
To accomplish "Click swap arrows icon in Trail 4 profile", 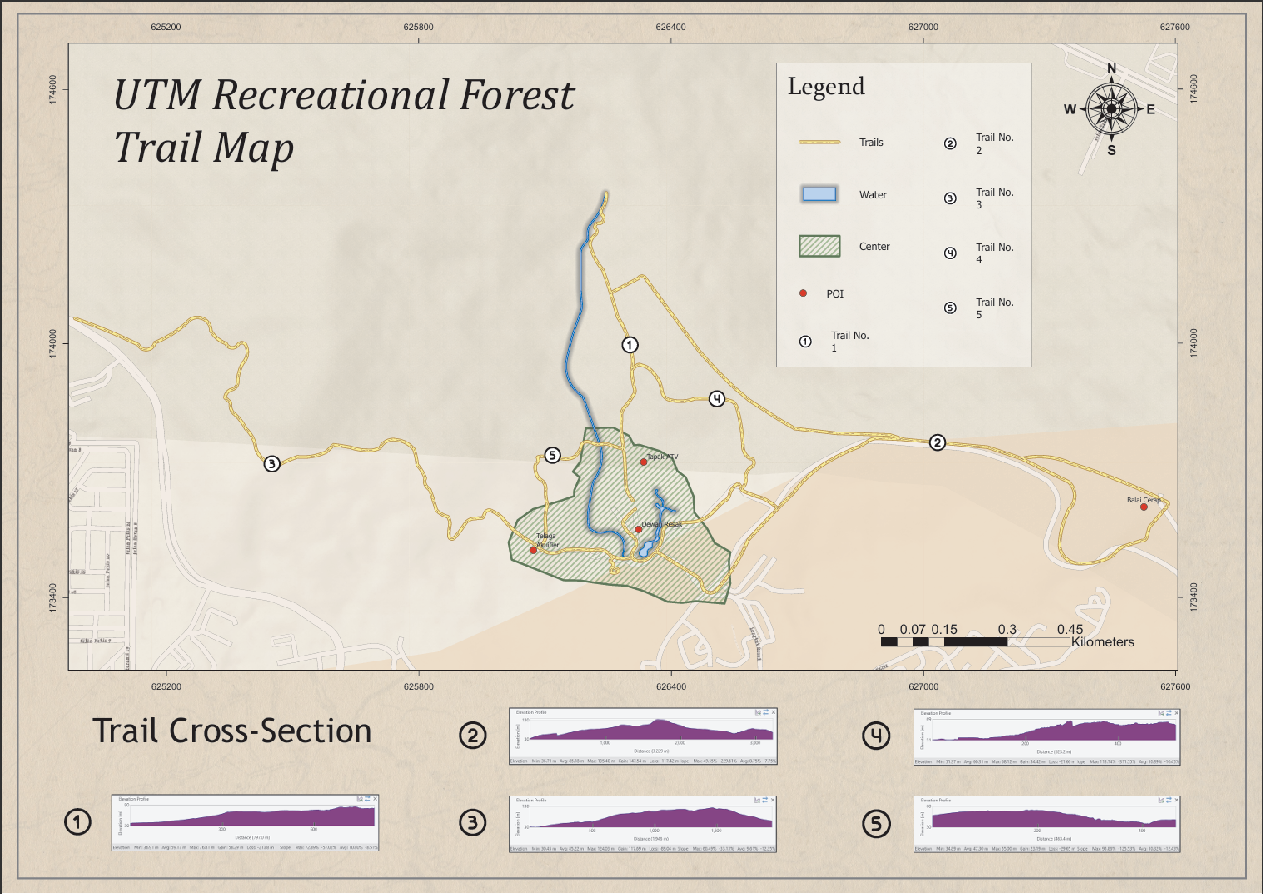I will click(x=1168, y=714).
